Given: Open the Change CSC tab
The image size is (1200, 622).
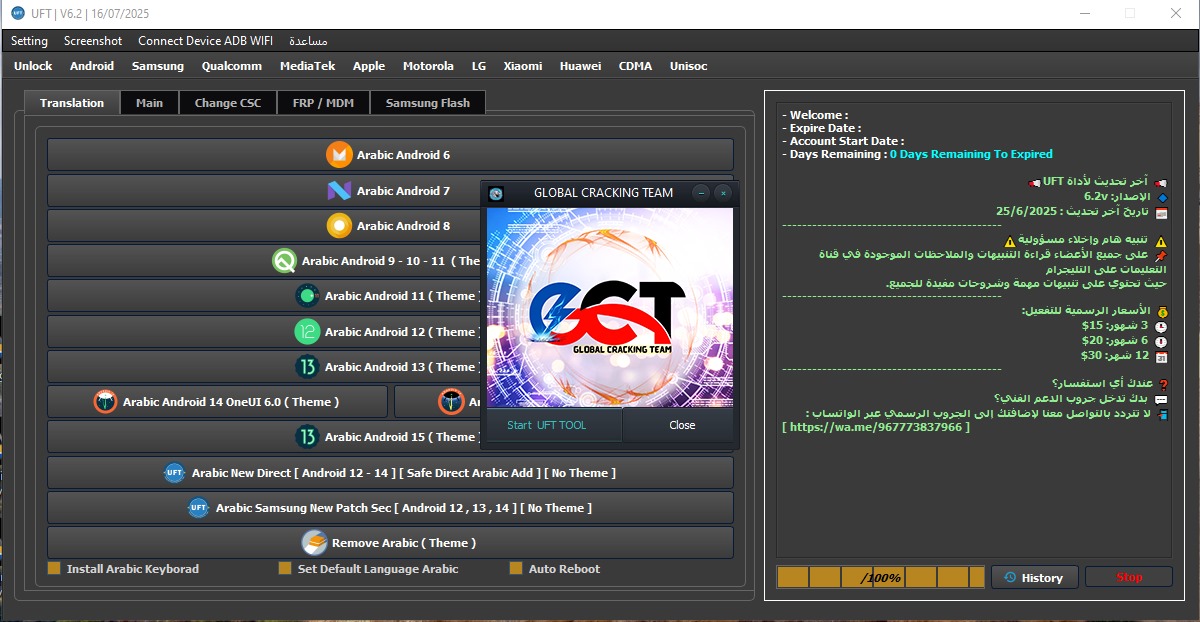Looking at the screenshot, I should pos(228,103).
